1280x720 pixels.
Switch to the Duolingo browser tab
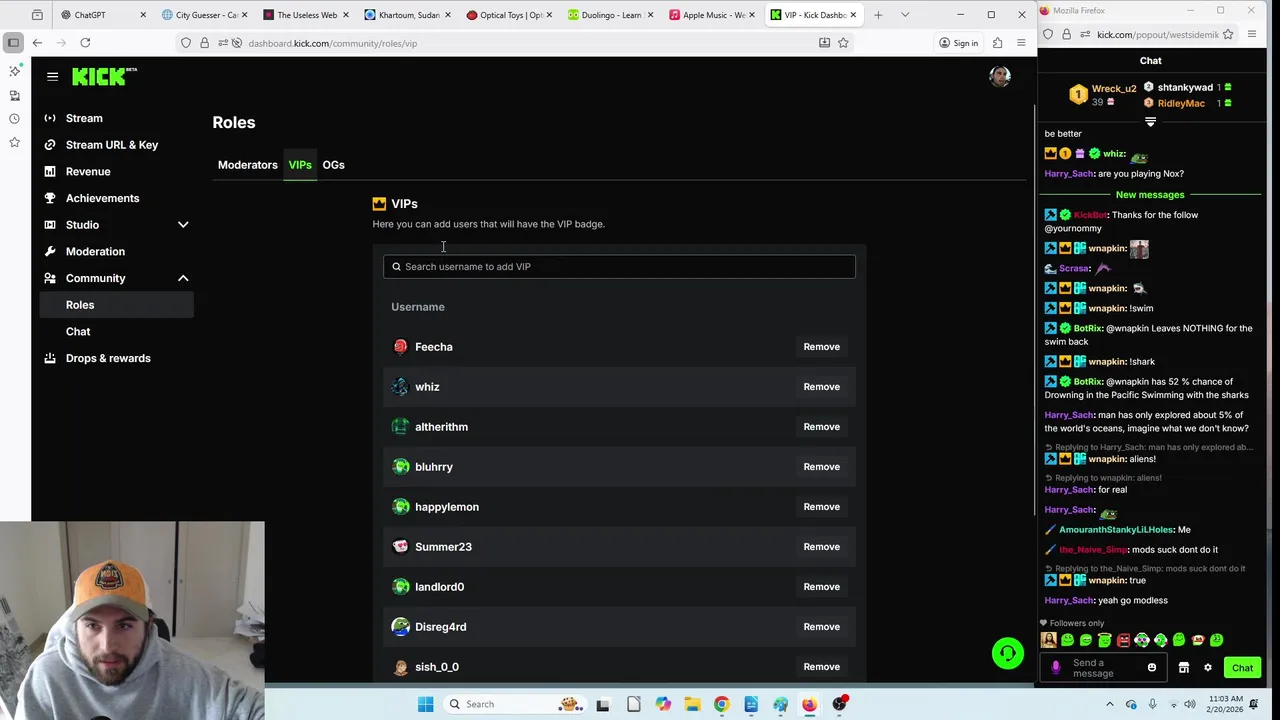point(609,15)
